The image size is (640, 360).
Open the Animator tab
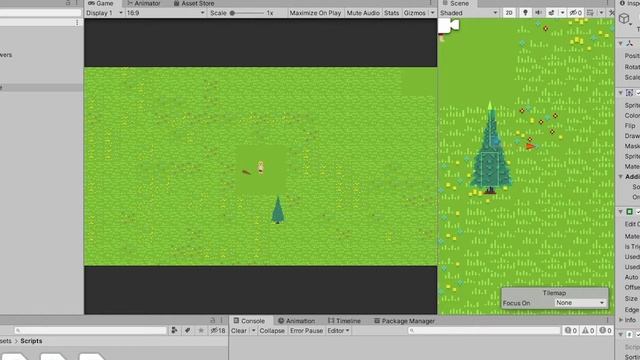(143, 3)
